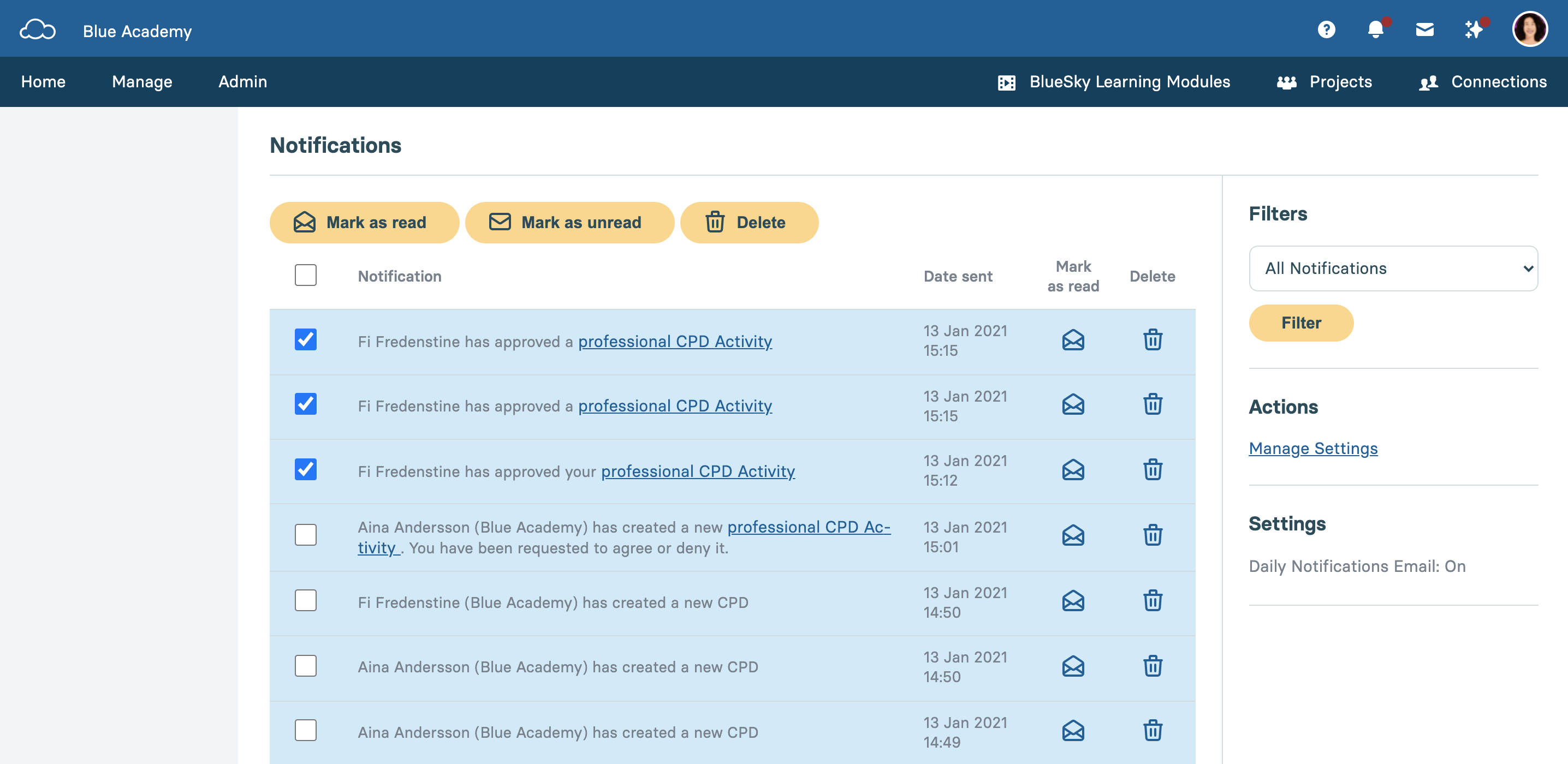Viewport: 1568px width, 764px height.
Task: Open the Admin menu
Action: [x=242, y=81]
